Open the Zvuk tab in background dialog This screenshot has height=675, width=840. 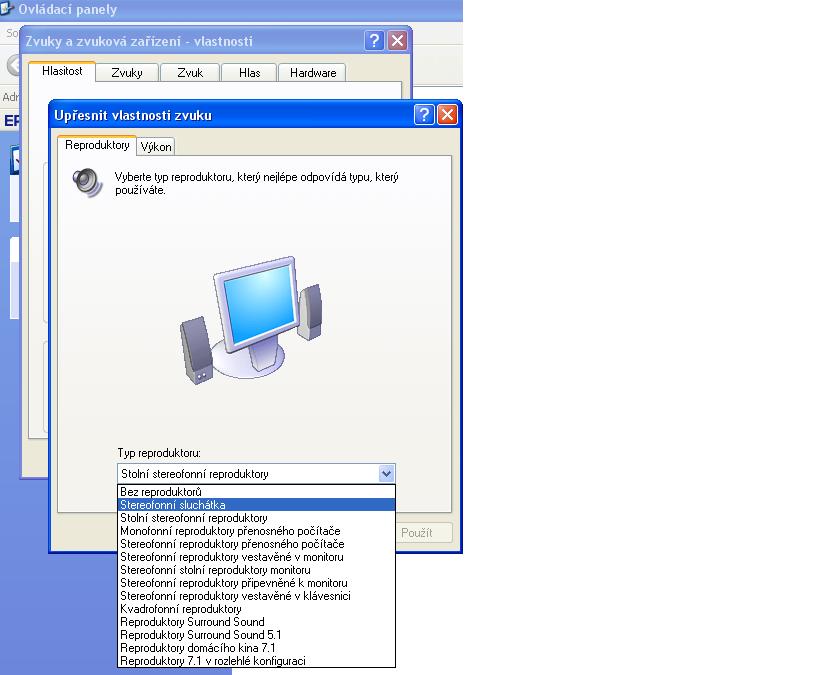point(190,73)
